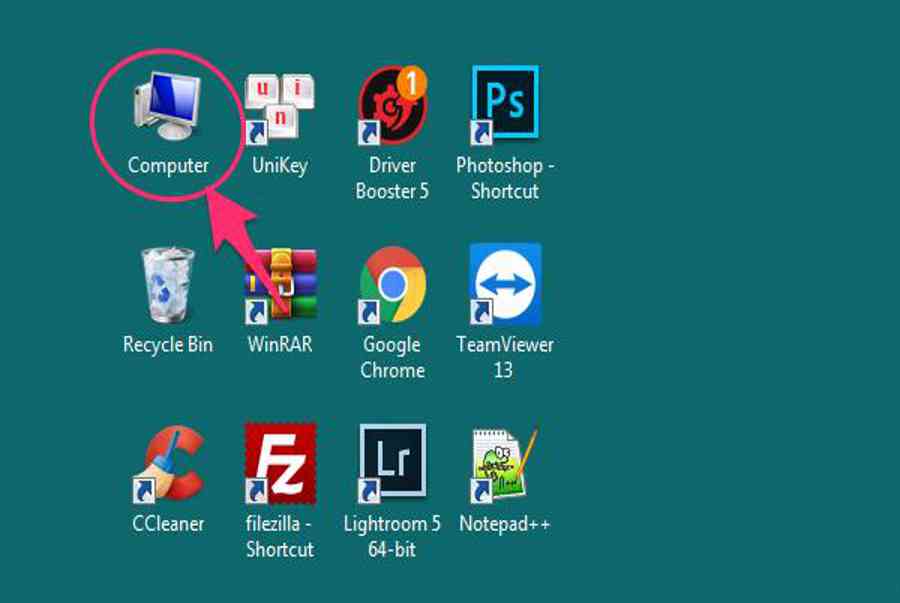Click the 'UniKey' label text

[x=280, y=165]
